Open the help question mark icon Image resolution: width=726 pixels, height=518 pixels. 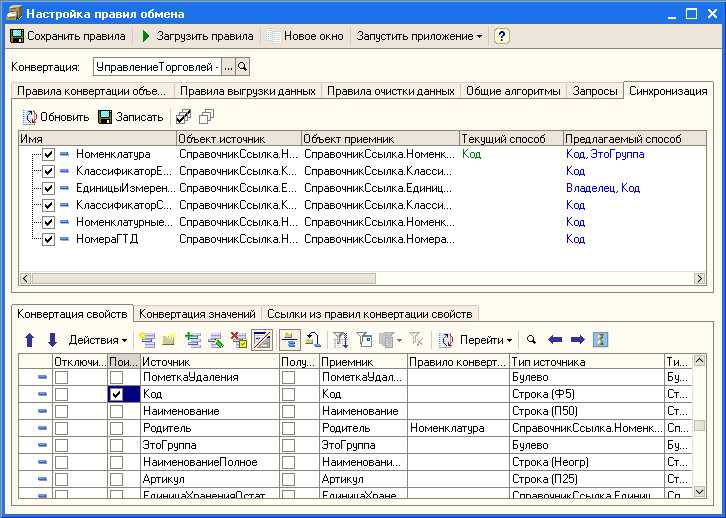tap(501, 36)
